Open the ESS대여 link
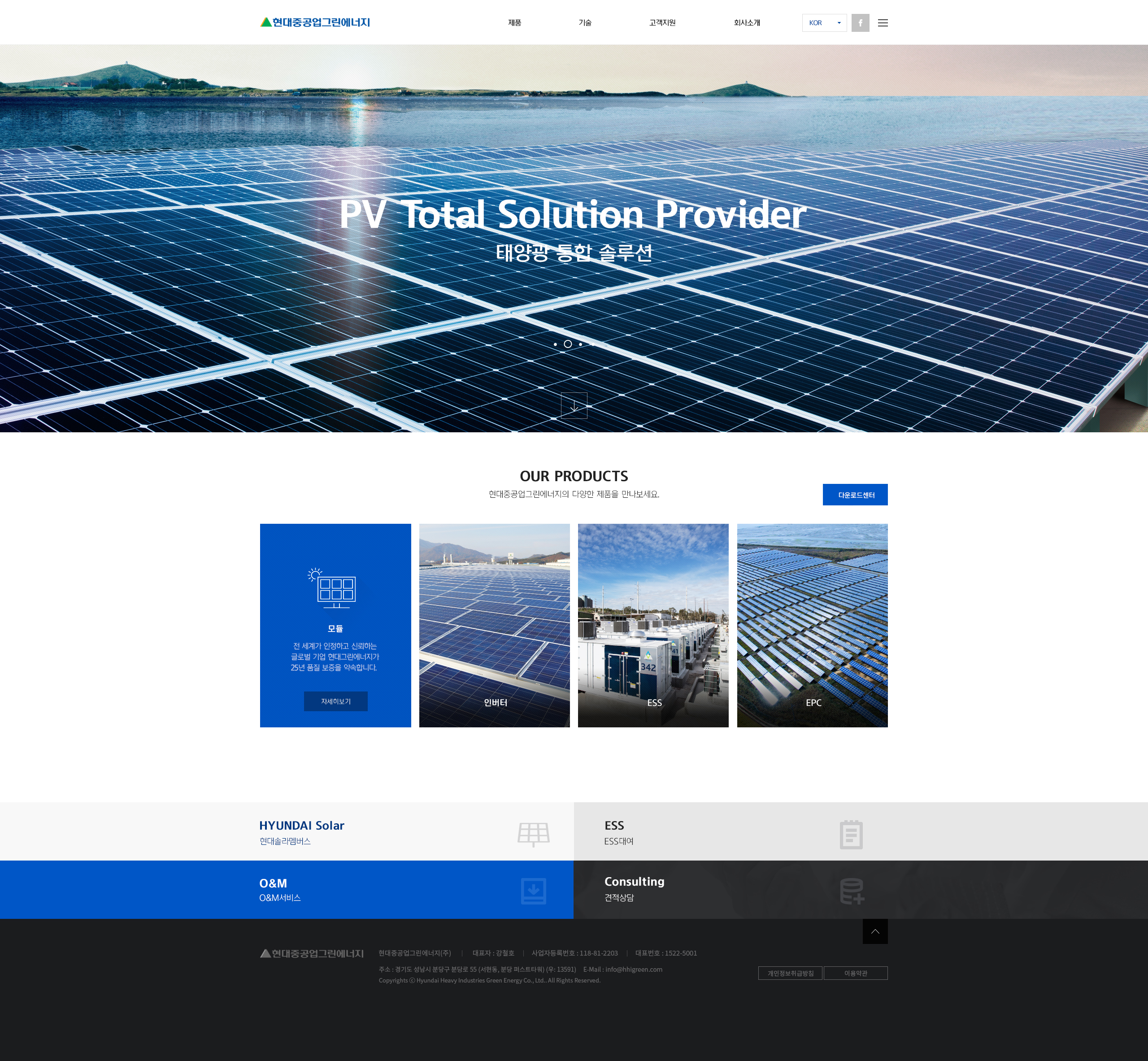The width and height of the screenshot is (1148, 1061). (x=861, y=831)
